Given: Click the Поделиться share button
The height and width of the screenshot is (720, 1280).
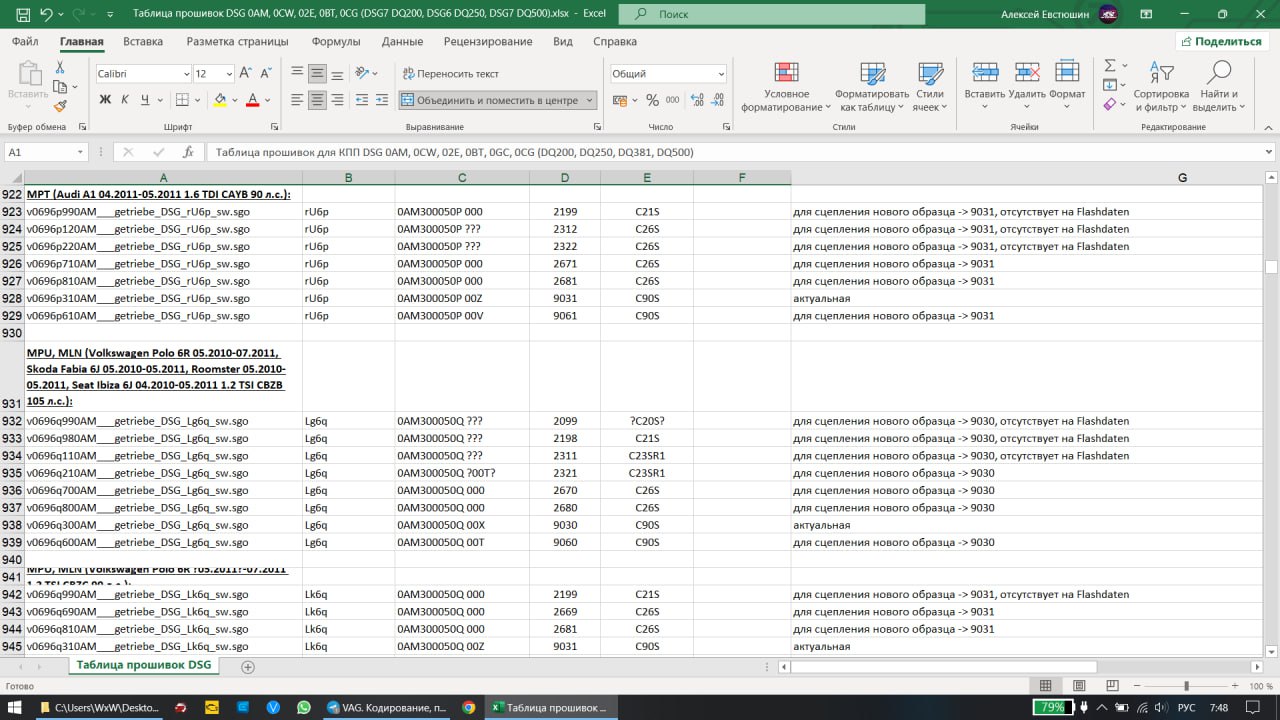Looking at the screenshot, I should point(1222,41).
